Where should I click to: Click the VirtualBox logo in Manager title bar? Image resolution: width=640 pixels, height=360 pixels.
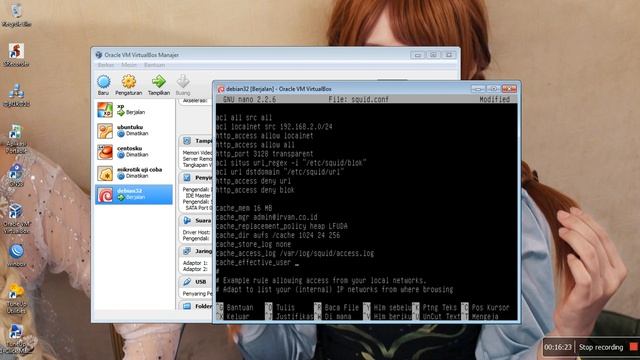pyautogui.click(x=99, y=55)
